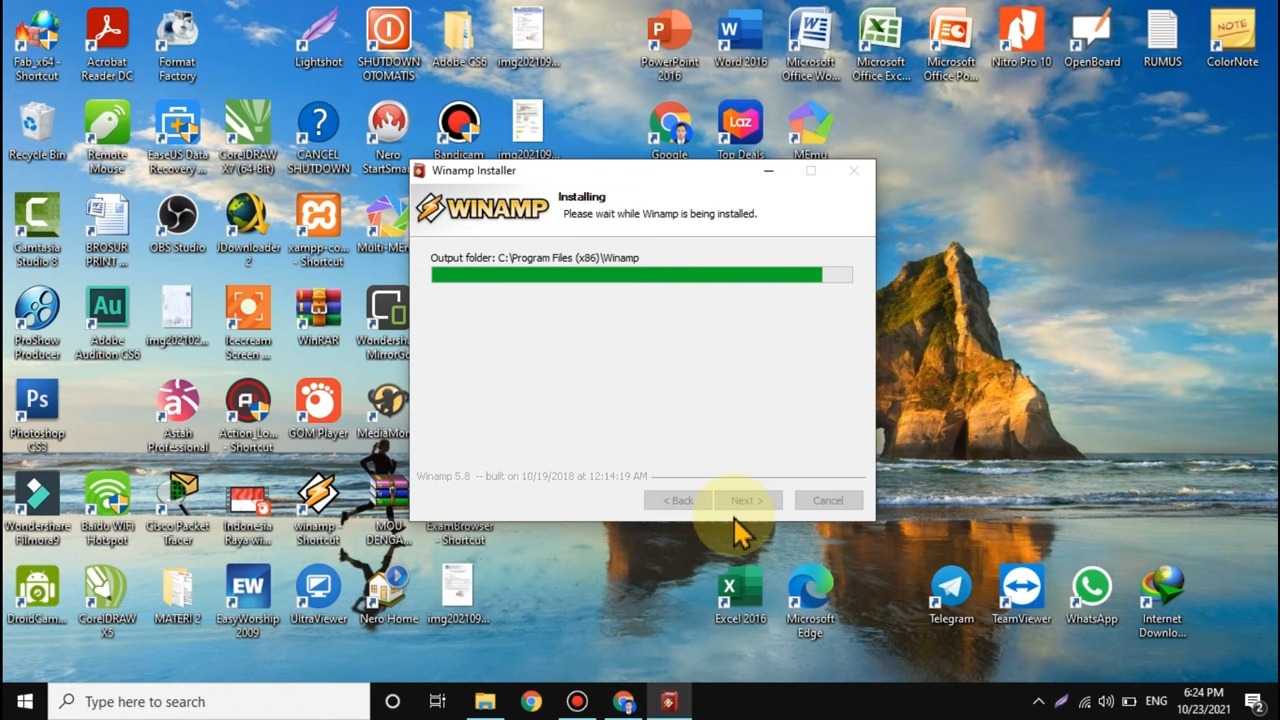Launch WinRAR desktop icon

pyautogui.click(x=318, y=317)
